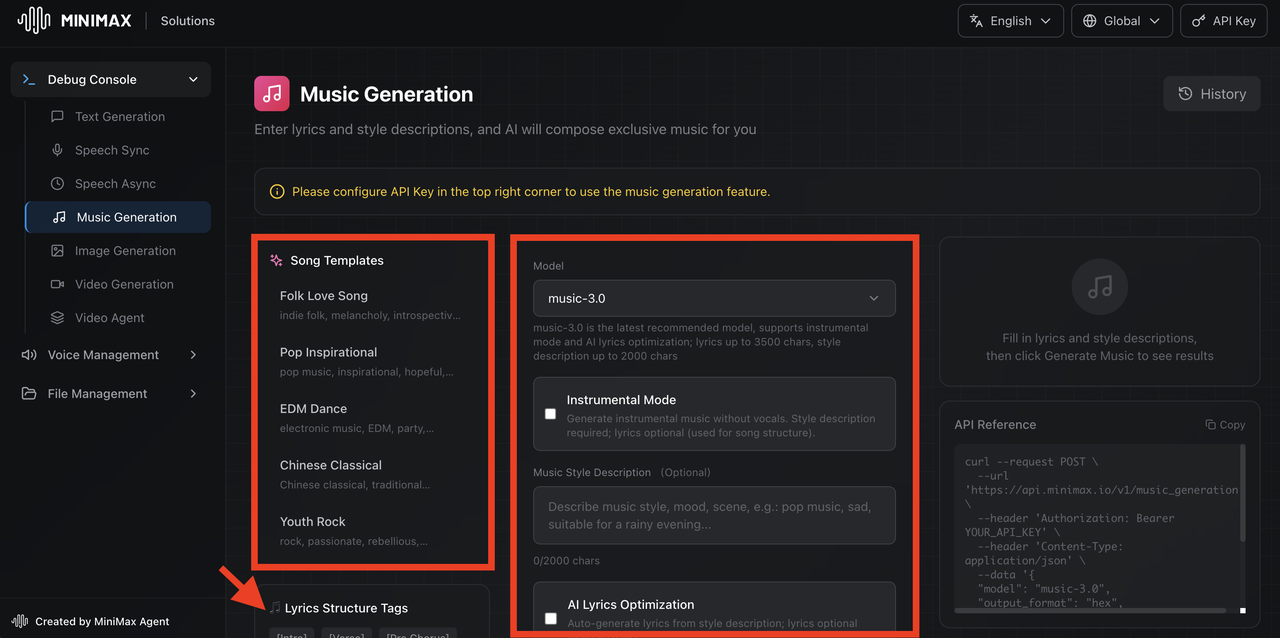Open Video Agent in sidebar
The height and width of the screenshot is (638, 1280).
[x=118, y=318]
